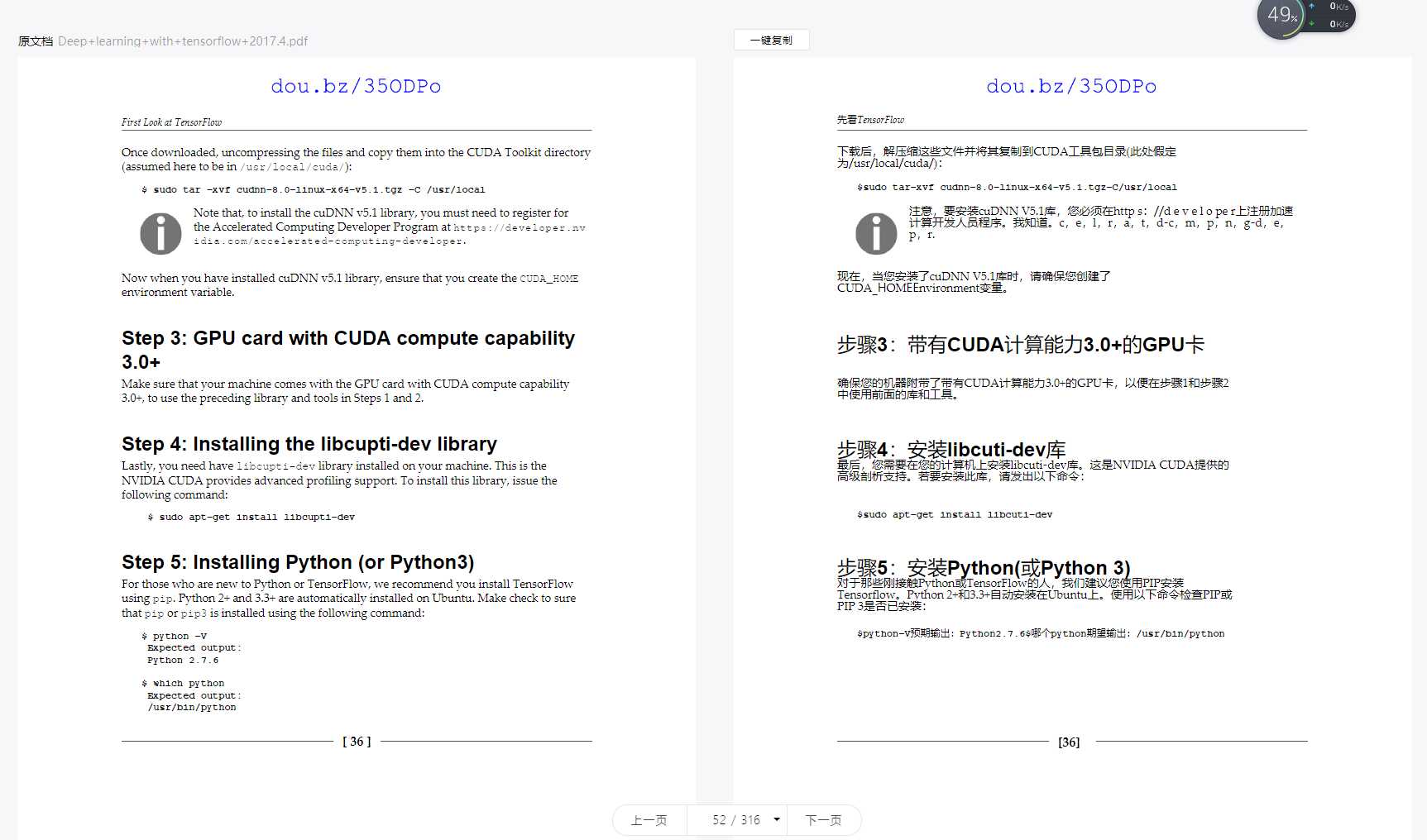The height and width of the screenshot is (840, 1427).
Task: Open dou.bz/35ODPo link on left page
Action: click(356, 86)
